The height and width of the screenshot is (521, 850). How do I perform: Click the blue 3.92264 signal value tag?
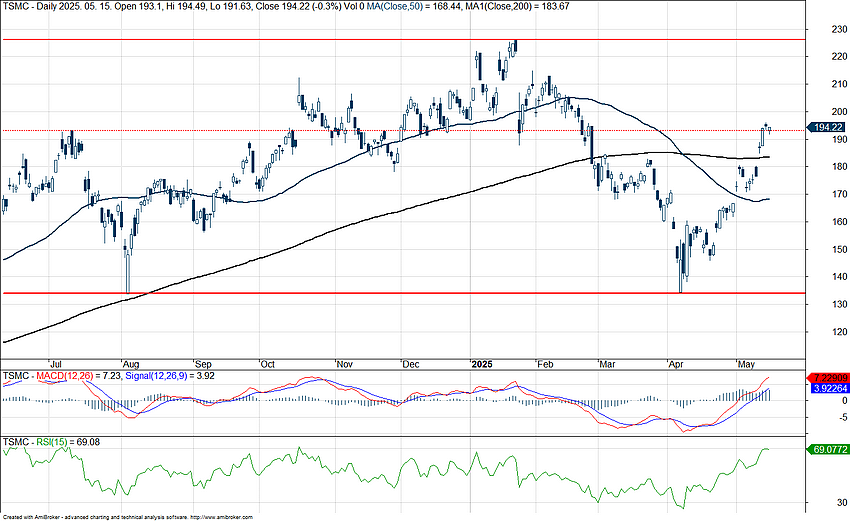pyautogui.click(x=829, y=389)
